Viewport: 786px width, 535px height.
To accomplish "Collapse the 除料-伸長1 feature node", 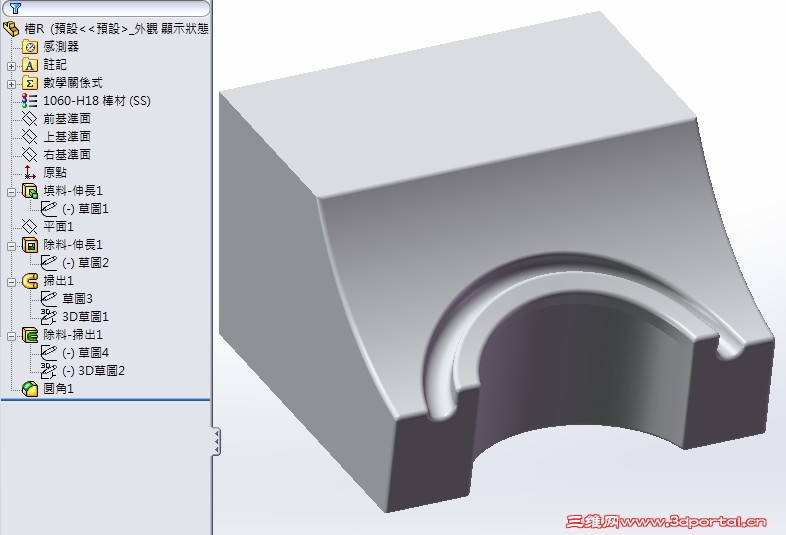I will click(11, 246).
